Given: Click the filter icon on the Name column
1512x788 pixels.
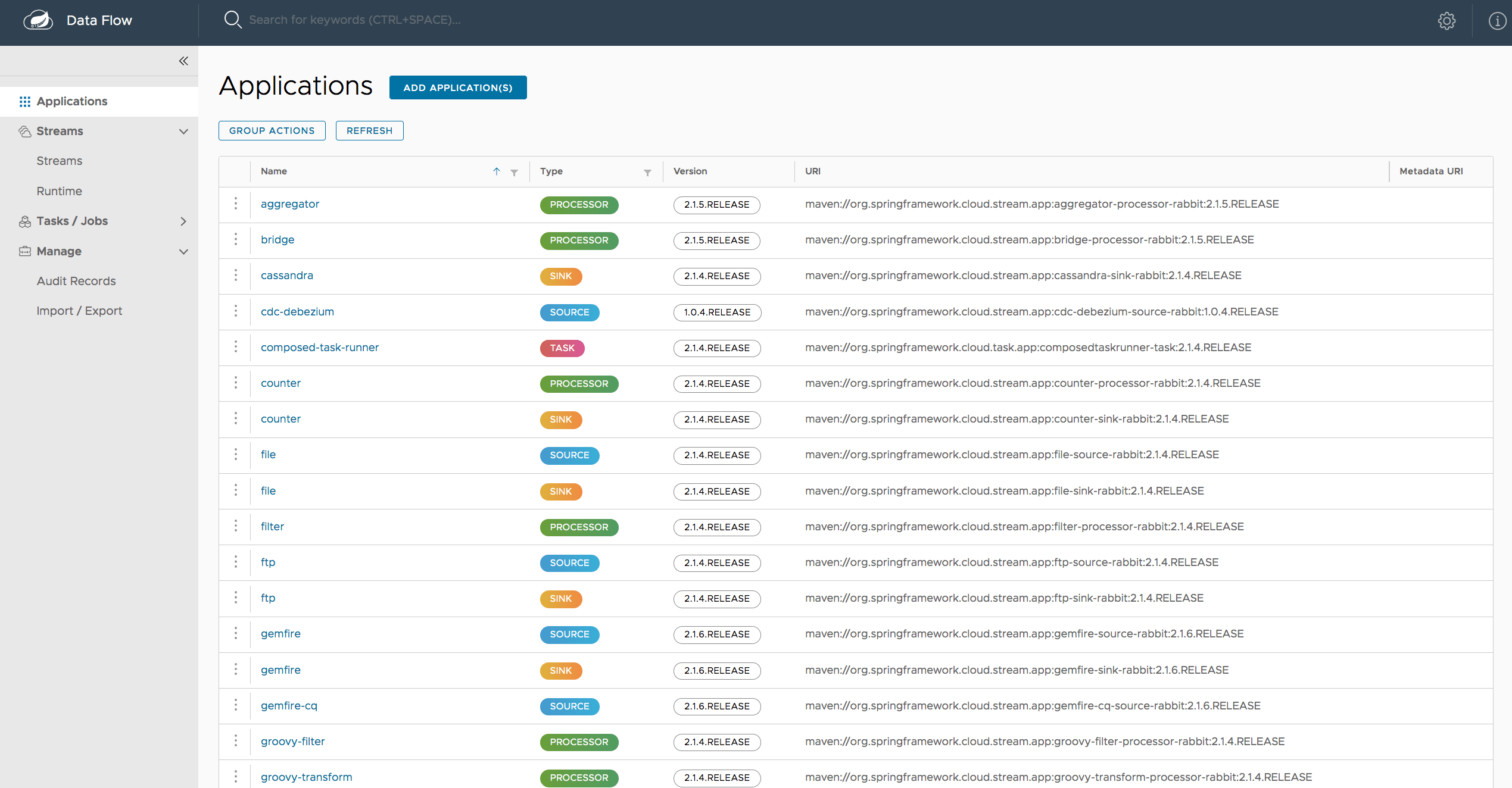Looking at the screenshot, I should tap(515, 171).
